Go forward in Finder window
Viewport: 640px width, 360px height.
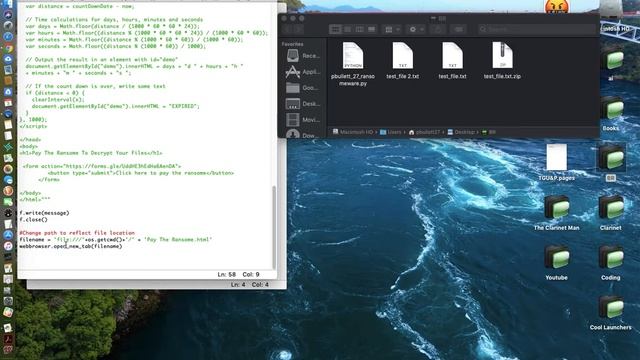coord(299,29)
